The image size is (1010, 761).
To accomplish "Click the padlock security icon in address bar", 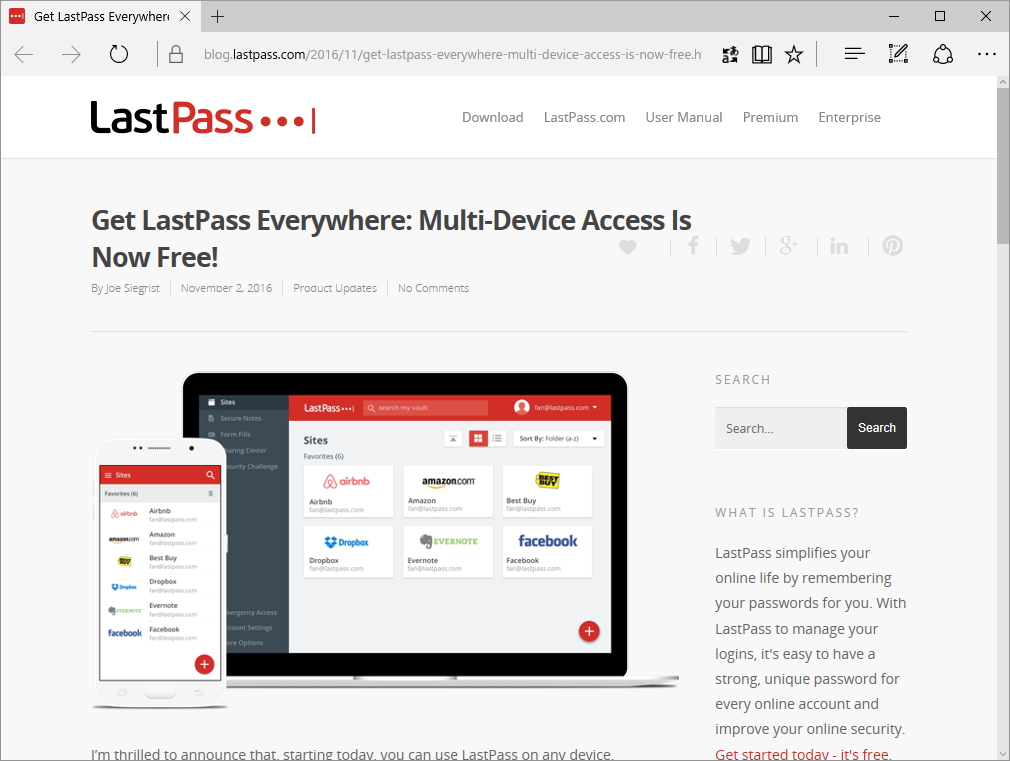I will tap(176, 54).
